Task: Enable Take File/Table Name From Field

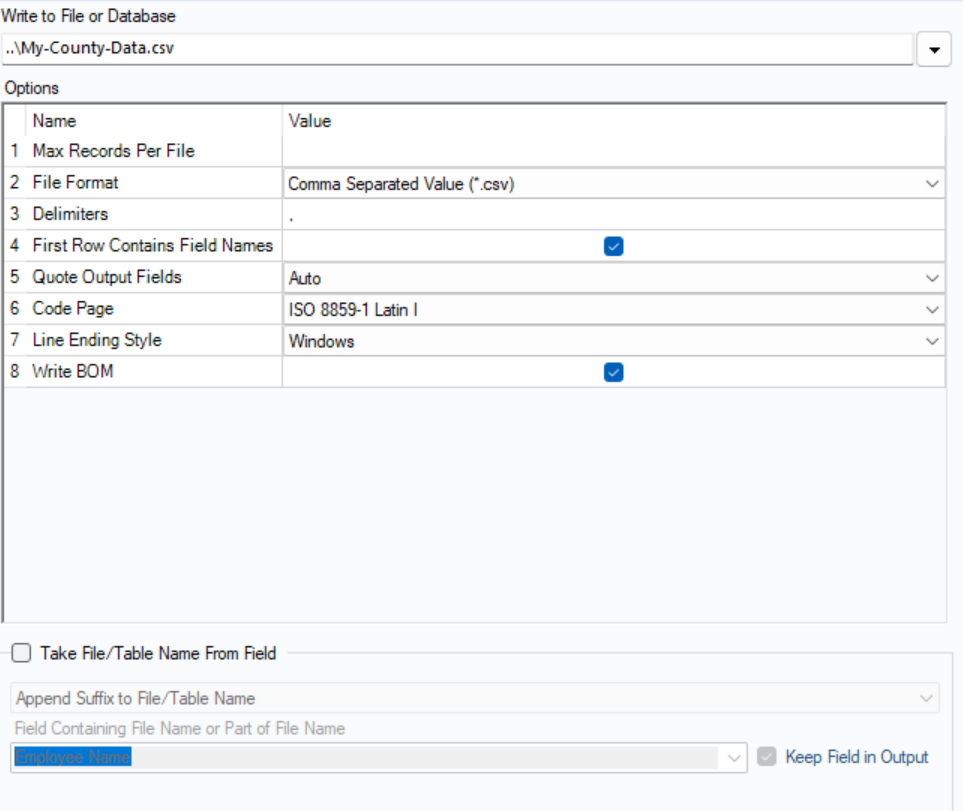Action: click(x=21, y=653)
